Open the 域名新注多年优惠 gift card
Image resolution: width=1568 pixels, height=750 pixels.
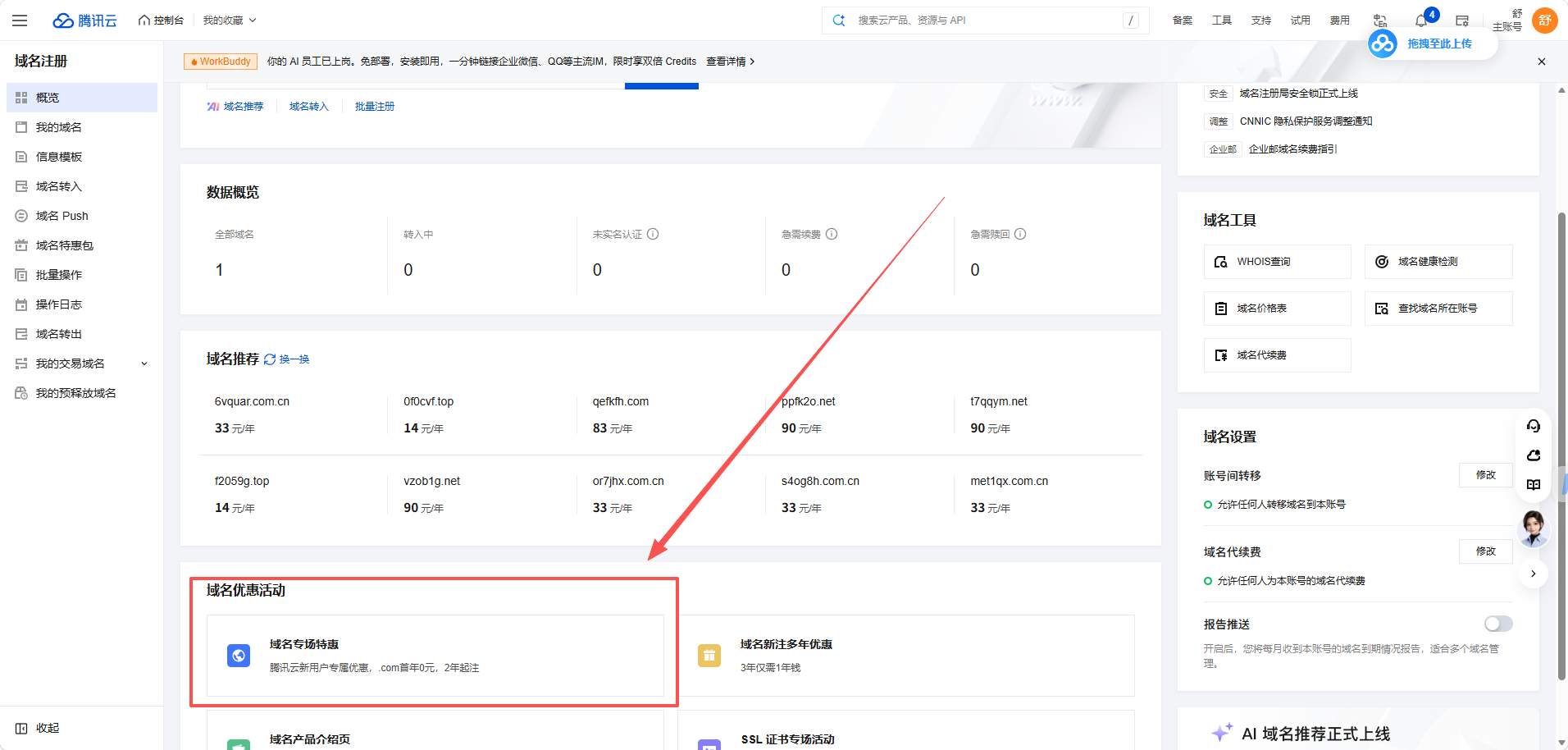[x=906, y=656]
